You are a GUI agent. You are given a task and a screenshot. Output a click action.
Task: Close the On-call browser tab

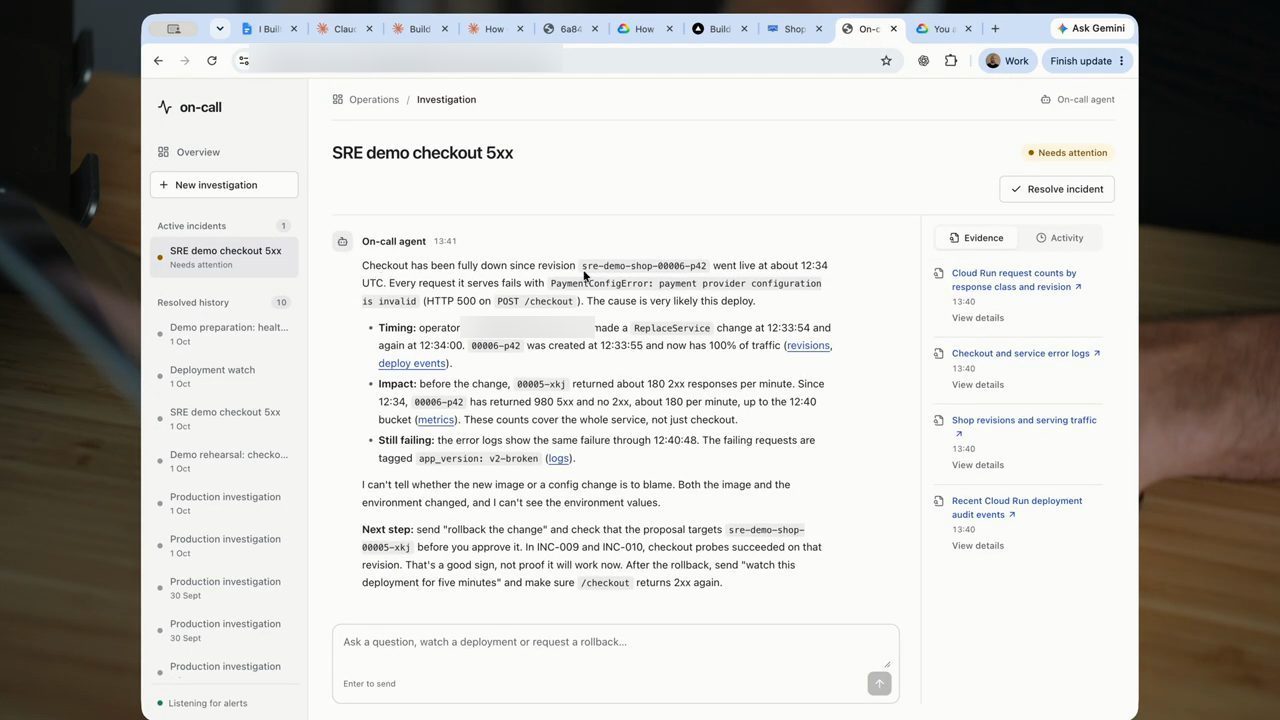pos(894,29)
